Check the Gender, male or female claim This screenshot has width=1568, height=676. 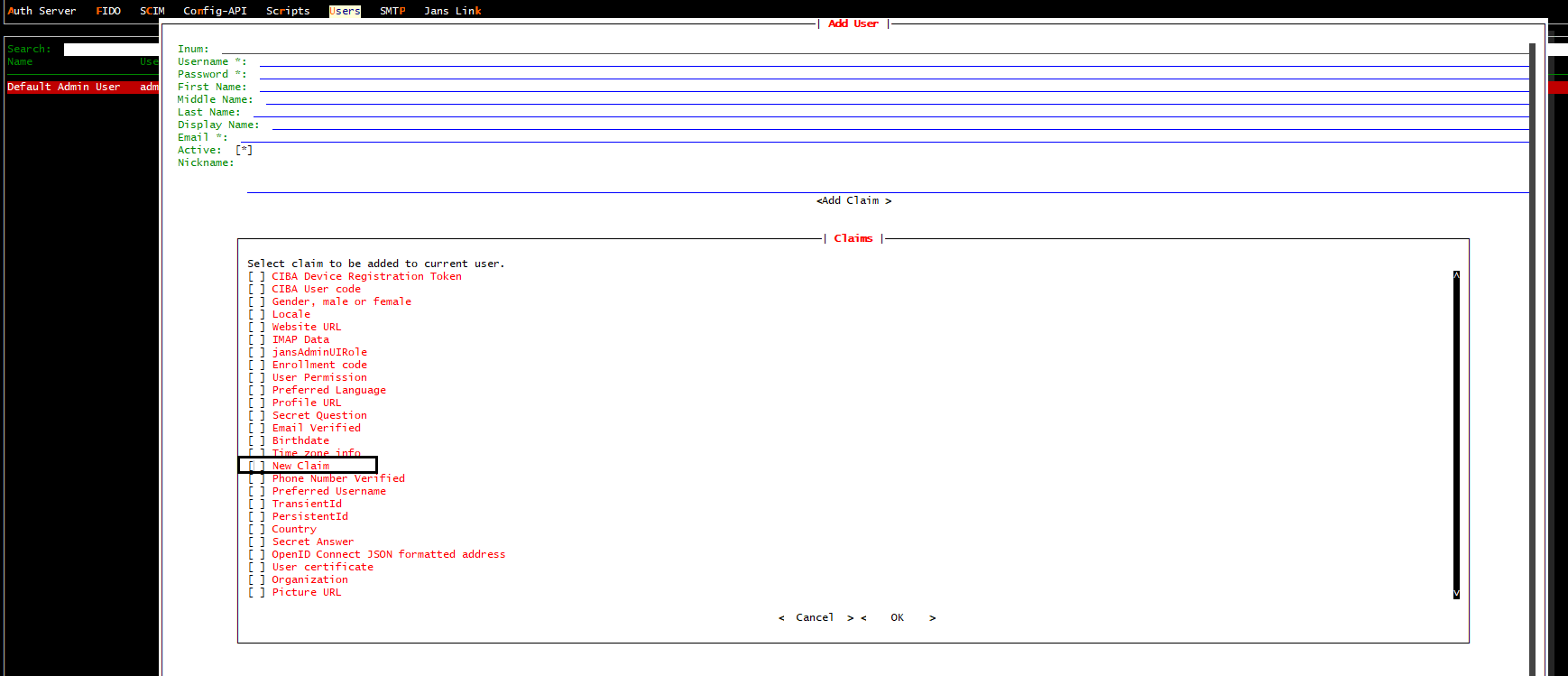click(257, 302)
